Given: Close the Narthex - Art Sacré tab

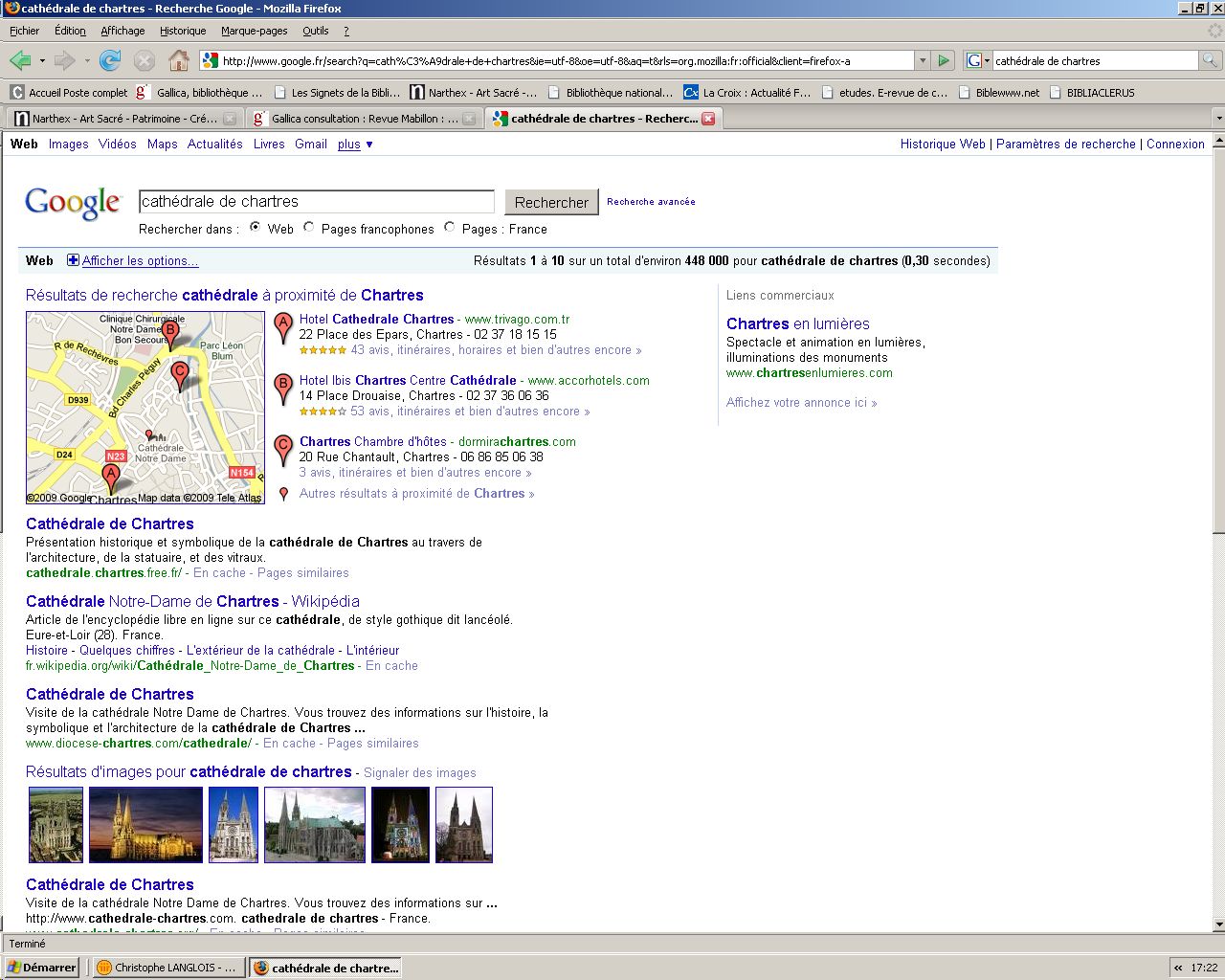Looking at the screenshot, I should (x=230, y=119).
